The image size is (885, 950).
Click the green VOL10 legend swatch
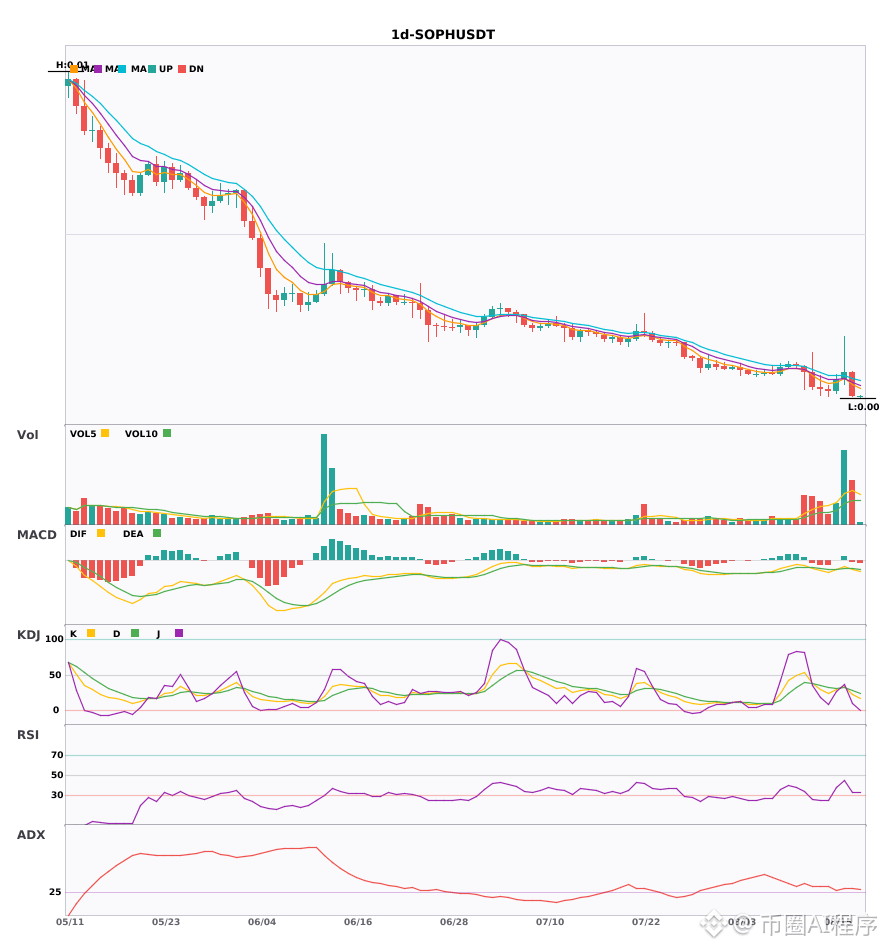(x=167, y=433)
